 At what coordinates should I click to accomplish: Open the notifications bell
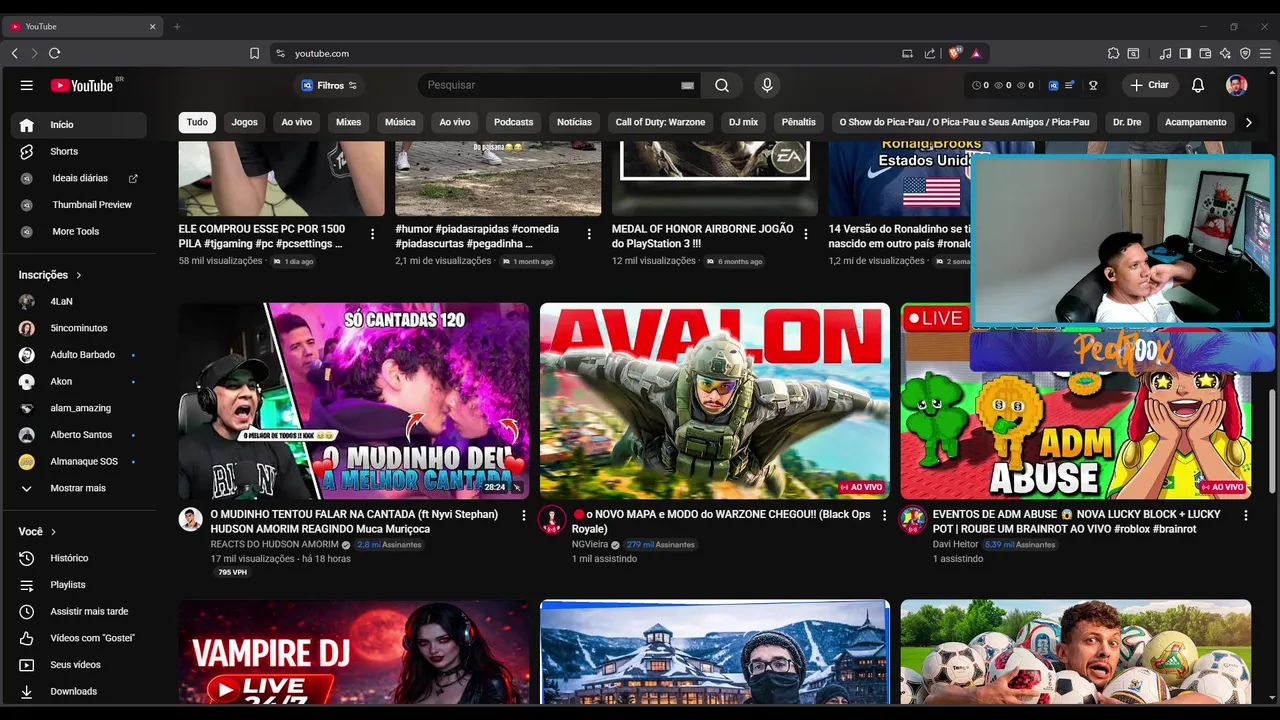(1198, 85)
